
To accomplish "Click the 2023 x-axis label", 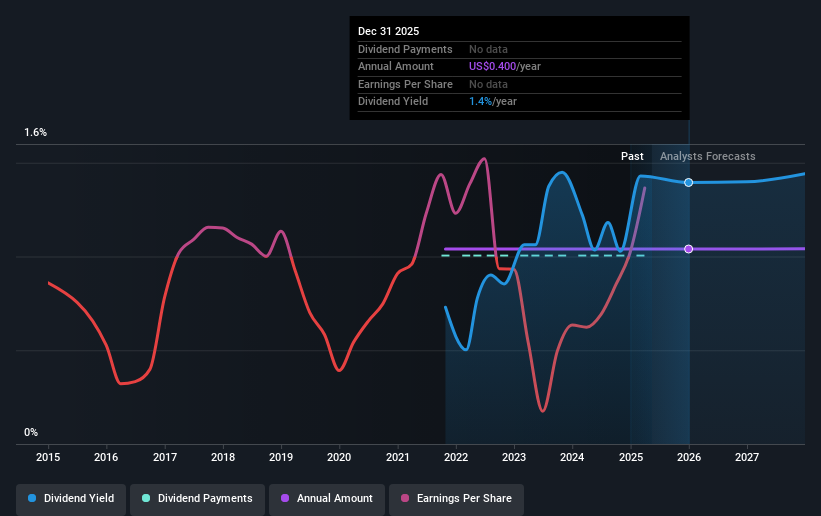I will 514,457.
